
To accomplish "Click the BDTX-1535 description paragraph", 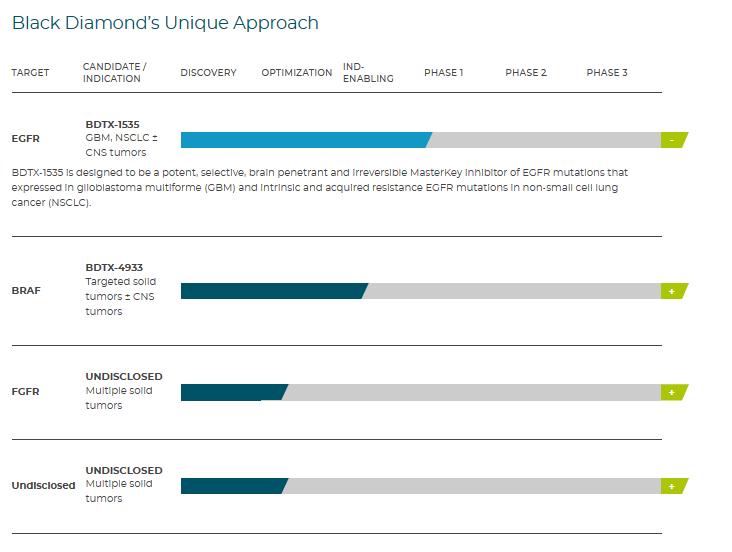I will pos(320,187).
